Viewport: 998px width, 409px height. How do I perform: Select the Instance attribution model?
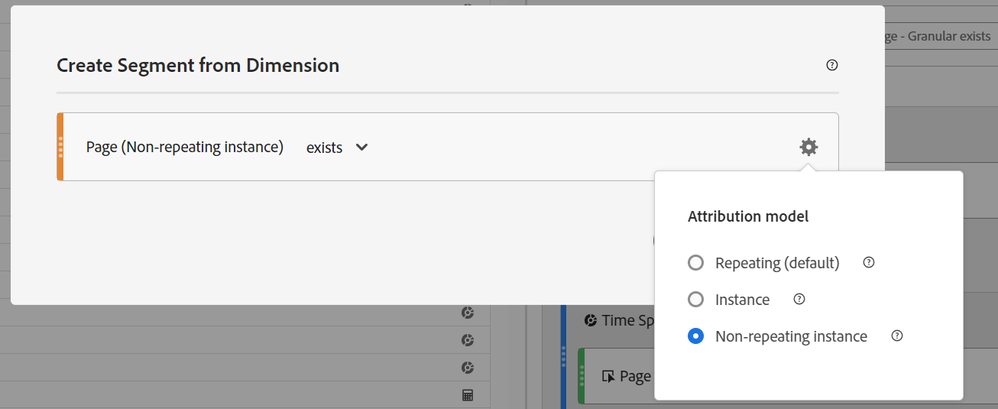click(696, 299)
